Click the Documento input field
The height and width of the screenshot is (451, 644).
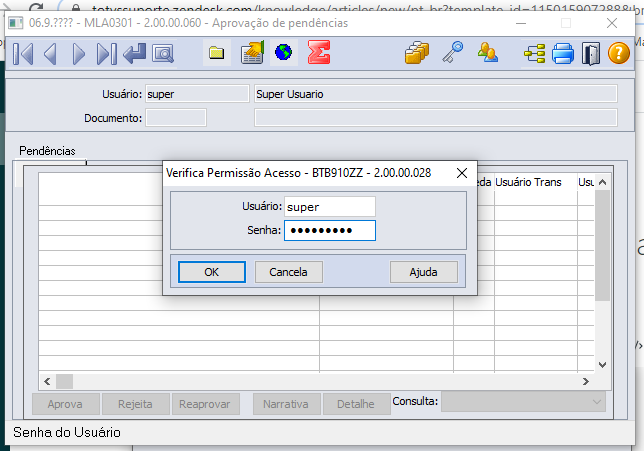[x=176, y=118]
